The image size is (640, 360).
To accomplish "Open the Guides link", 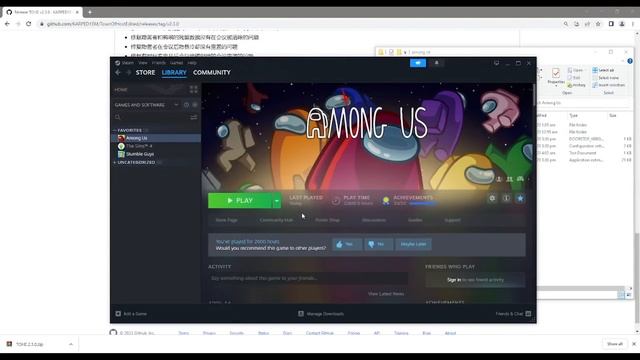I will pyautogui.click(x=415, y=220).
